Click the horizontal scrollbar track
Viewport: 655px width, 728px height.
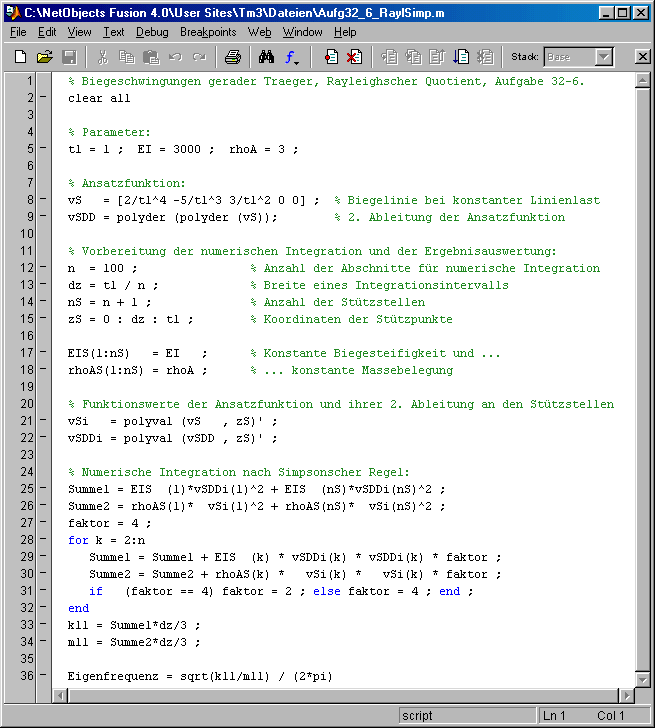coord(344,696)
